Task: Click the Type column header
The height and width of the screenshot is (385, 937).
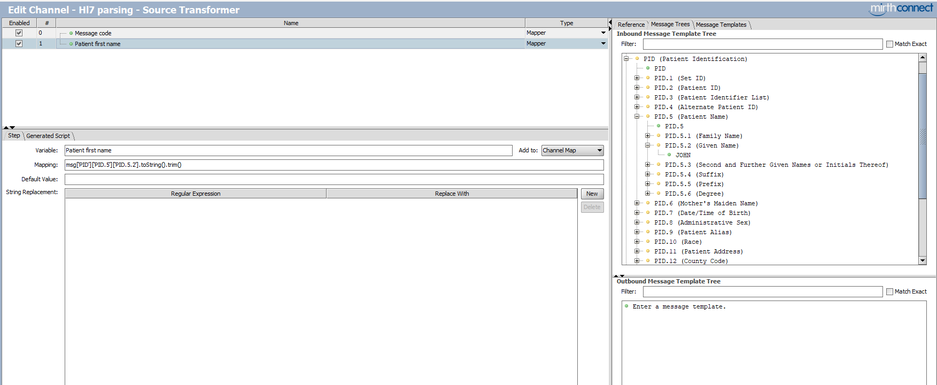Action: [567, 23]
